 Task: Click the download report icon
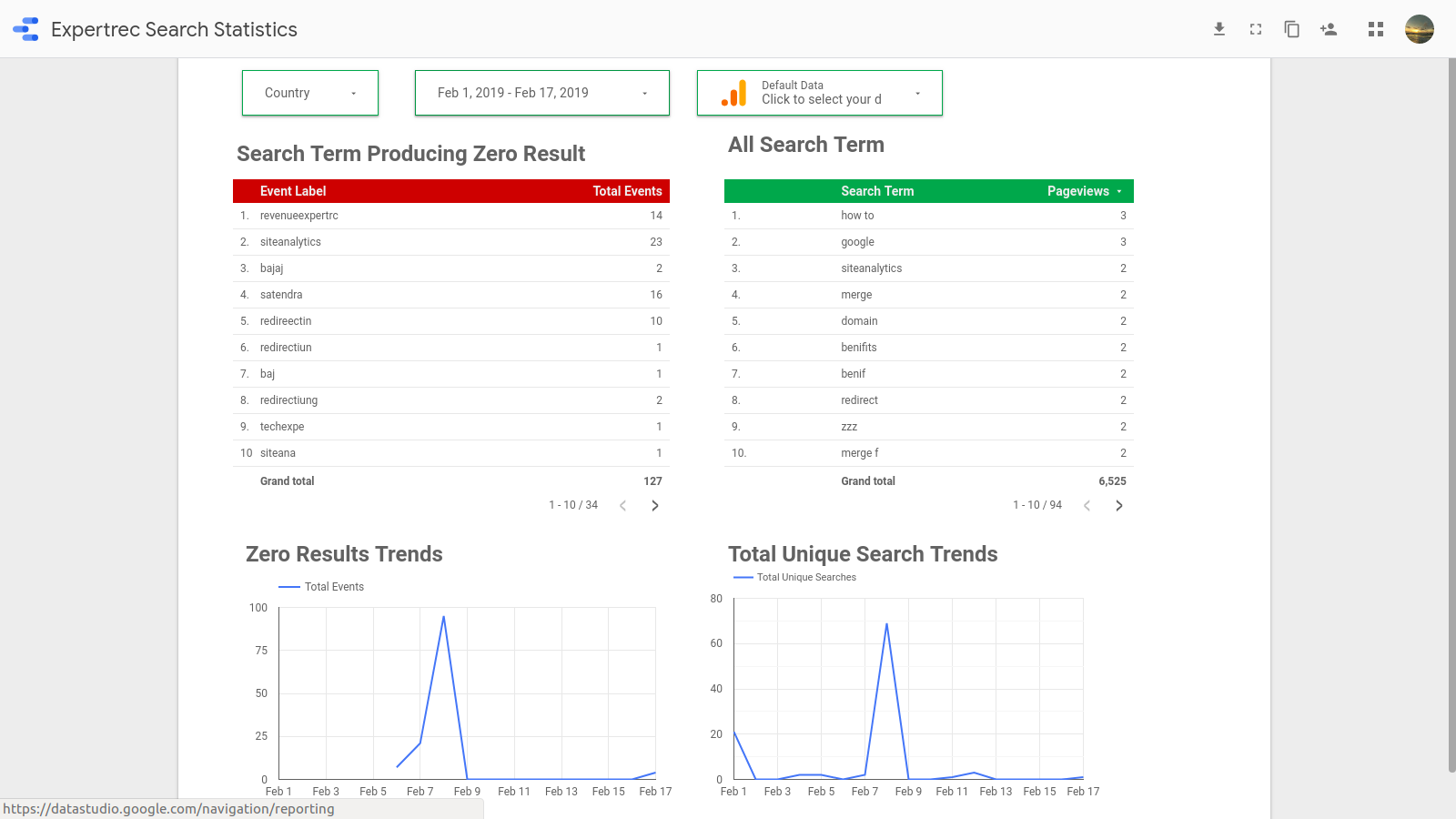coord(1219,29)
